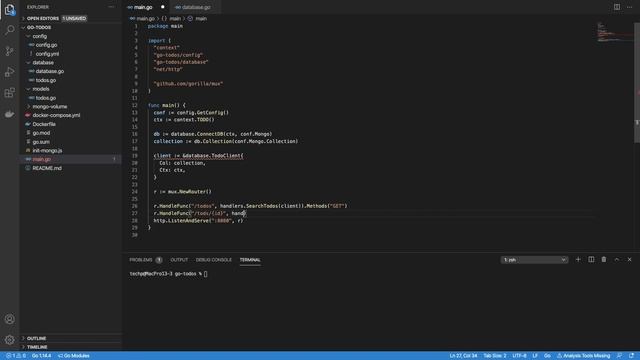Open database.go in the explorer
Screen dimensions: 640x360
pos(49,71)
